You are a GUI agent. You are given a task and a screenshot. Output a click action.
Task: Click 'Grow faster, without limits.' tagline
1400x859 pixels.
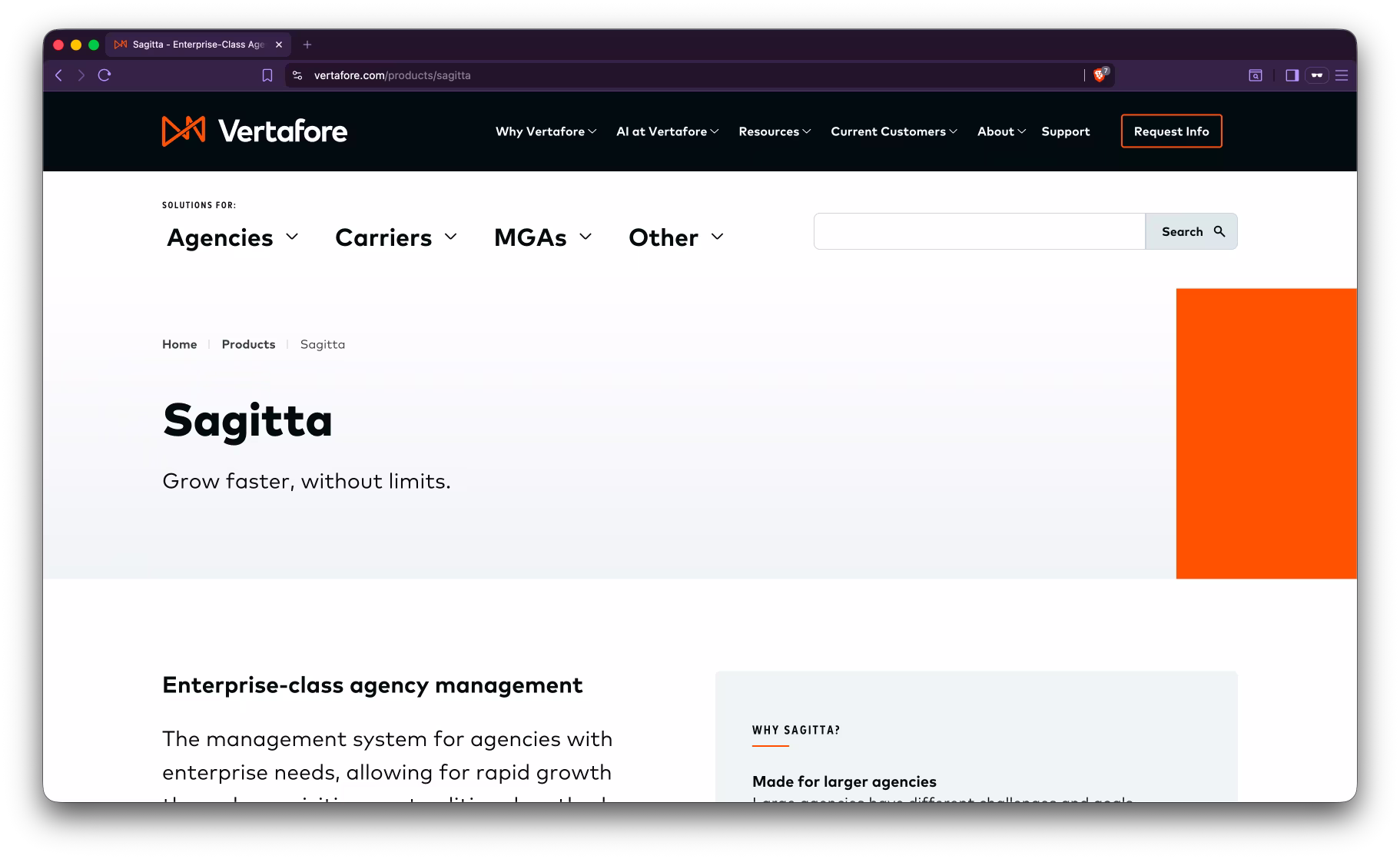(x=307, y=481)
